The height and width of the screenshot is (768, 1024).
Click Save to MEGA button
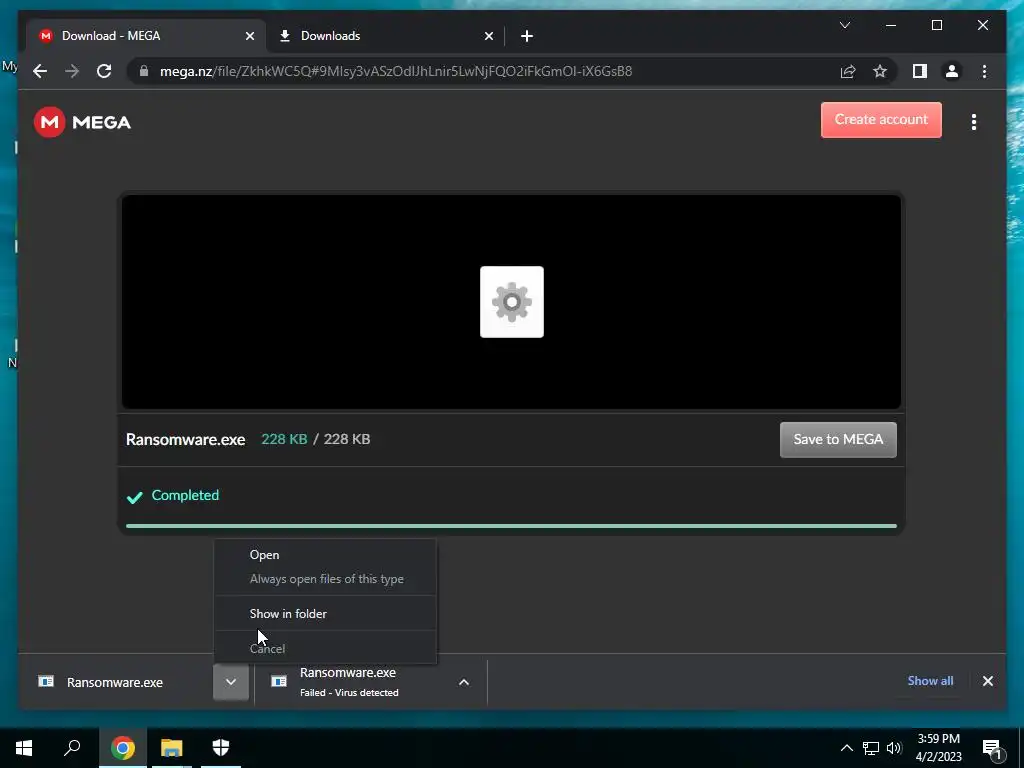[838, 440]
